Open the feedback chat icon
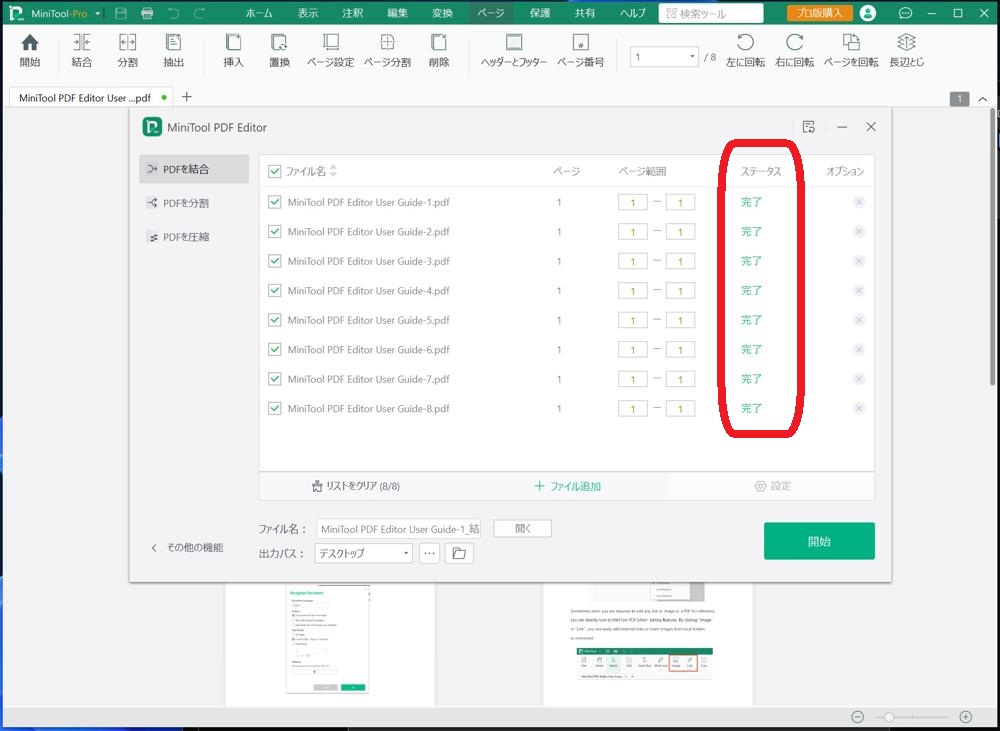 (x=905, y=13)
